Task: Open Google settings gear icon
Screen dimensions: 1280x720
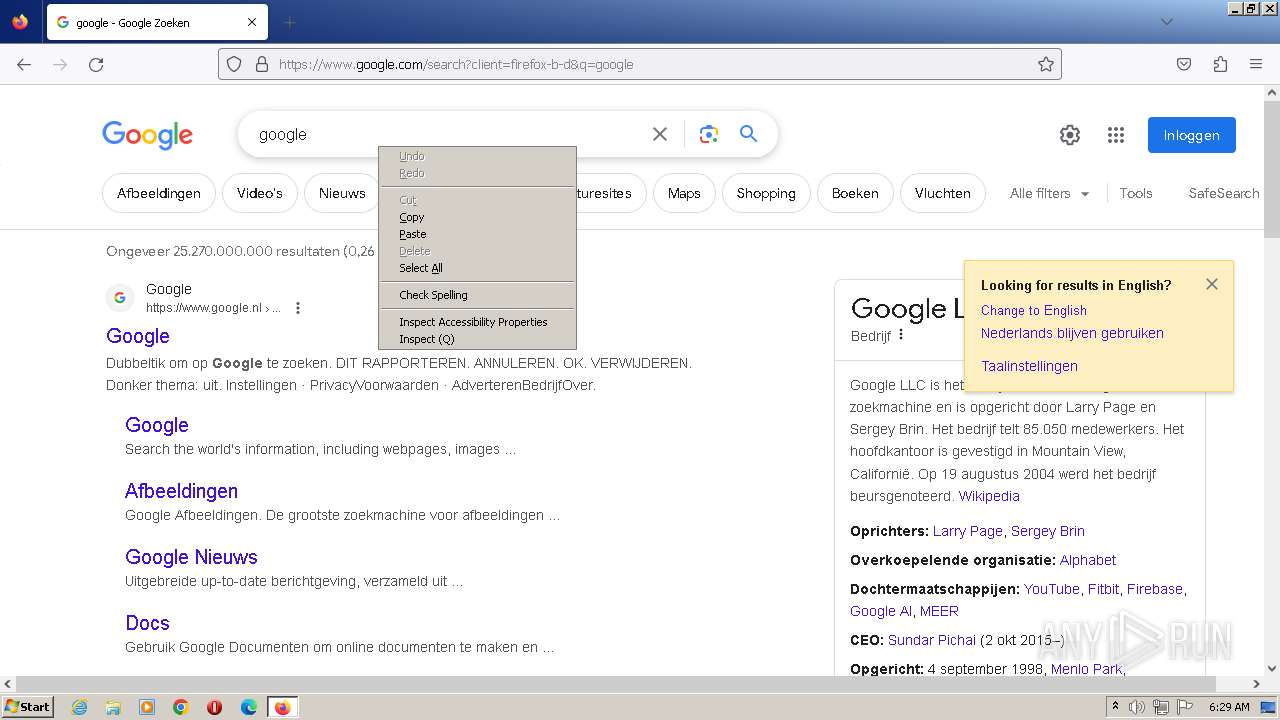Action: (1070, 135)
